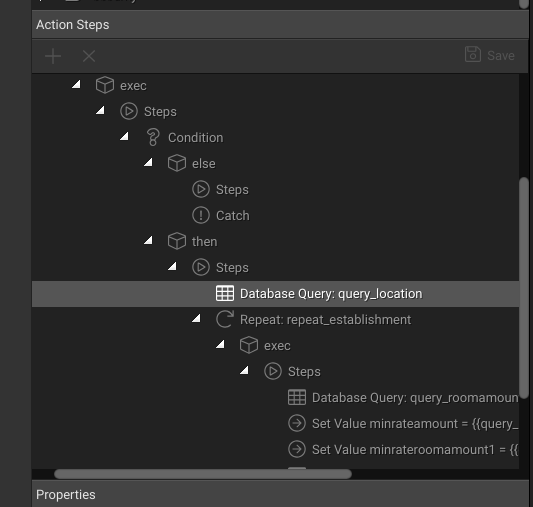Collapse the Condition node triangle
This screenshot has width=533, height=507.
pyautogui.click(x=124, y=136)
